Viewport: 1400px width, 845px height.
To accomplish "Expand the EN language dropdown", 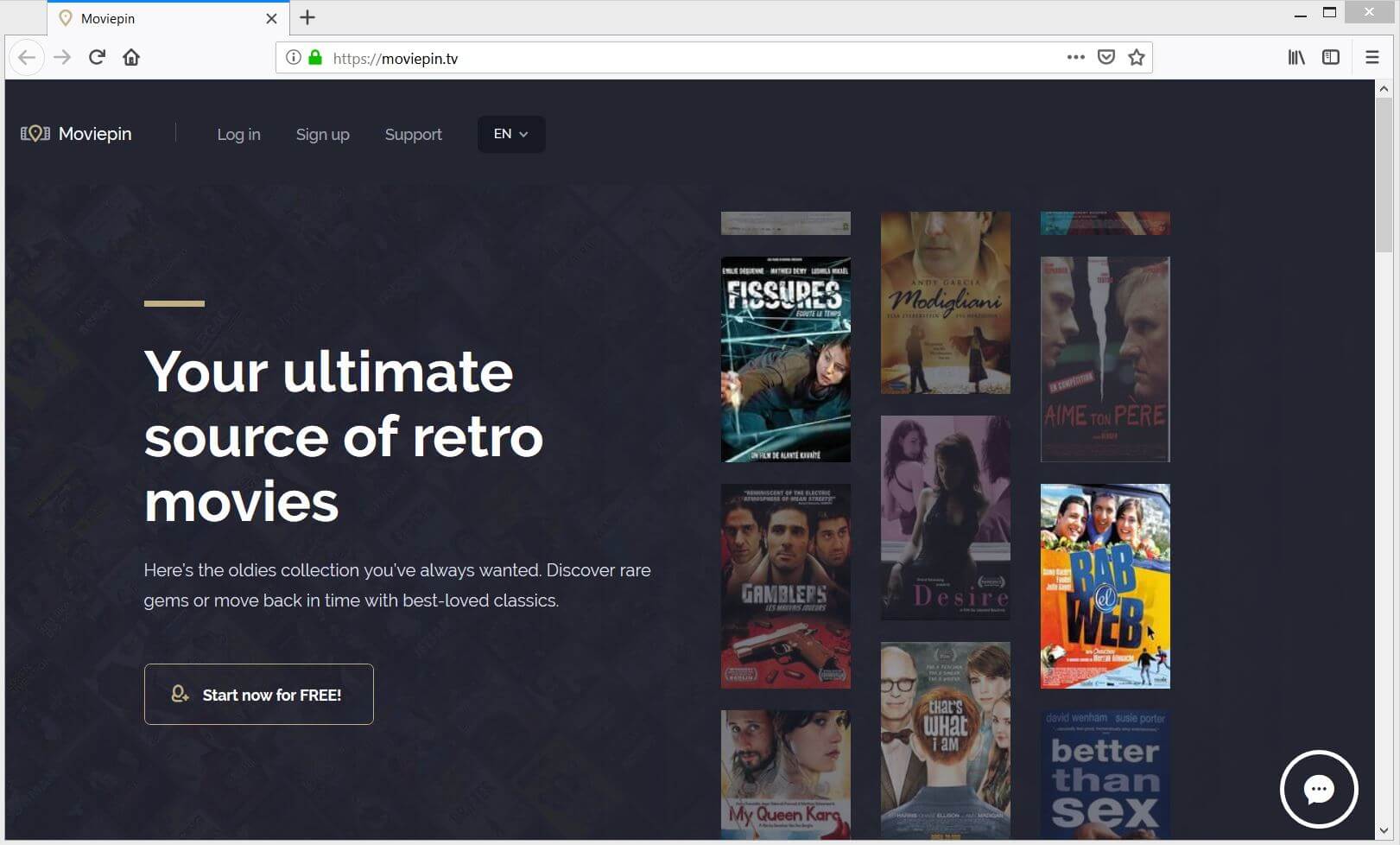I will [x=511, y=134].
